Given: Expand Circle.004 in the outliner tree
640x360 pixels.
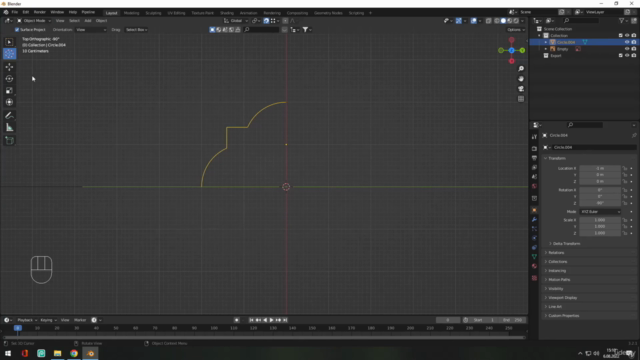Looking at the screenshot, I should pos(546,42).
